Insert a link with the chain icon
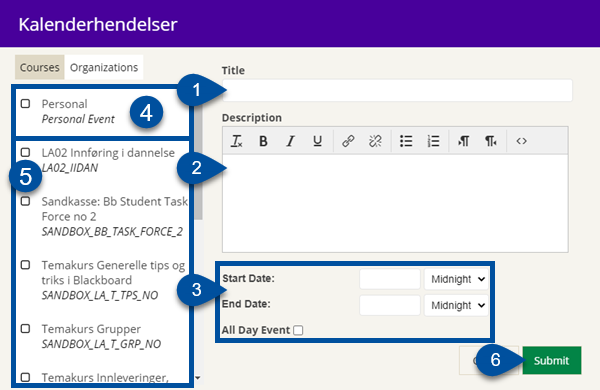 tap(348, 141)
